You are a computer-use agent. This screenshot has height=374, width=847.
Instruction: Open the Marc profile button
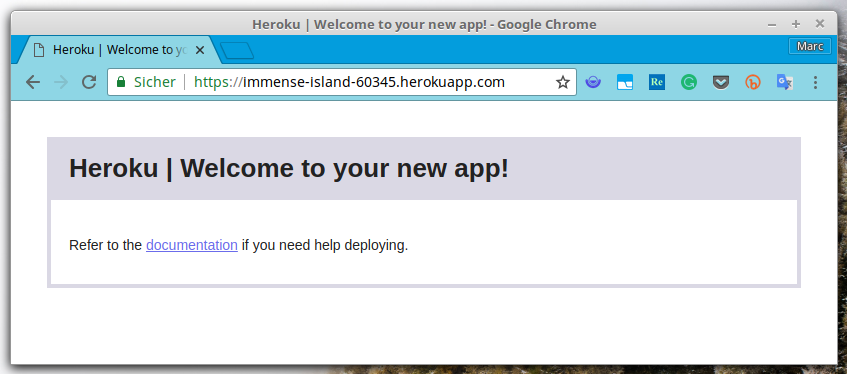coord(810,46)
